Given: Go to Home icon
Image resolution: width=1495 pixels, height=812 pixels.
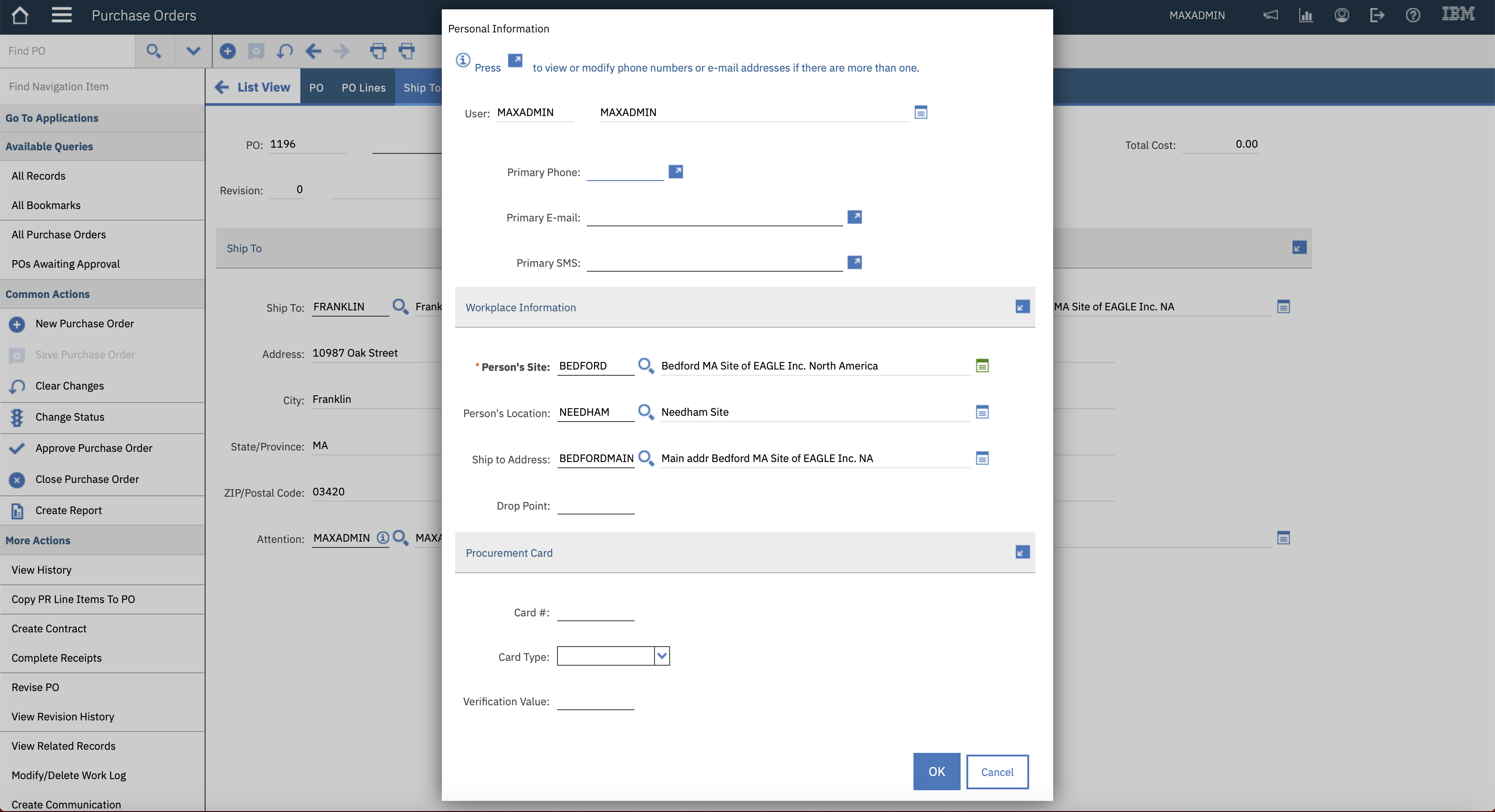Looking at the screenshot, I should pyautogui.click(x=20, y=16).
